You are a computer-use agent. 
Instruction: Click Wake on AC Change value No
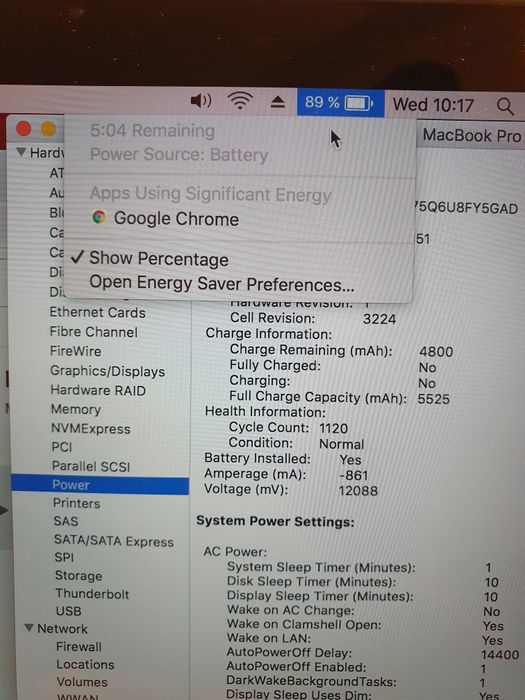(x=491, y=612)
